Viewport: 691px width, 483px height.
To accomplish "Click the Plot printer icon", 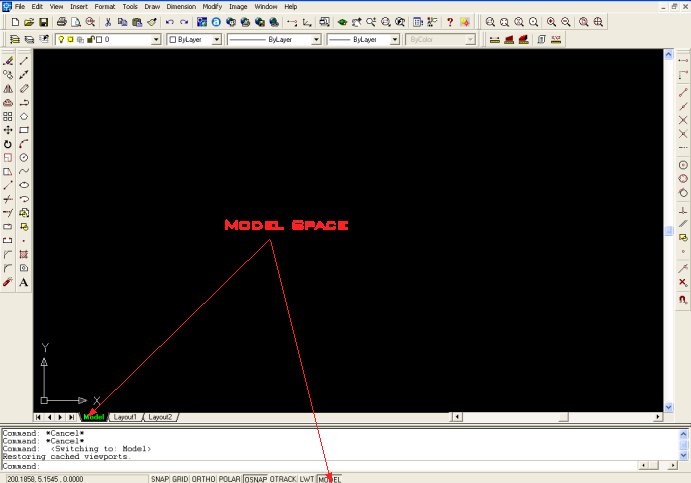I will pos(62,22).
